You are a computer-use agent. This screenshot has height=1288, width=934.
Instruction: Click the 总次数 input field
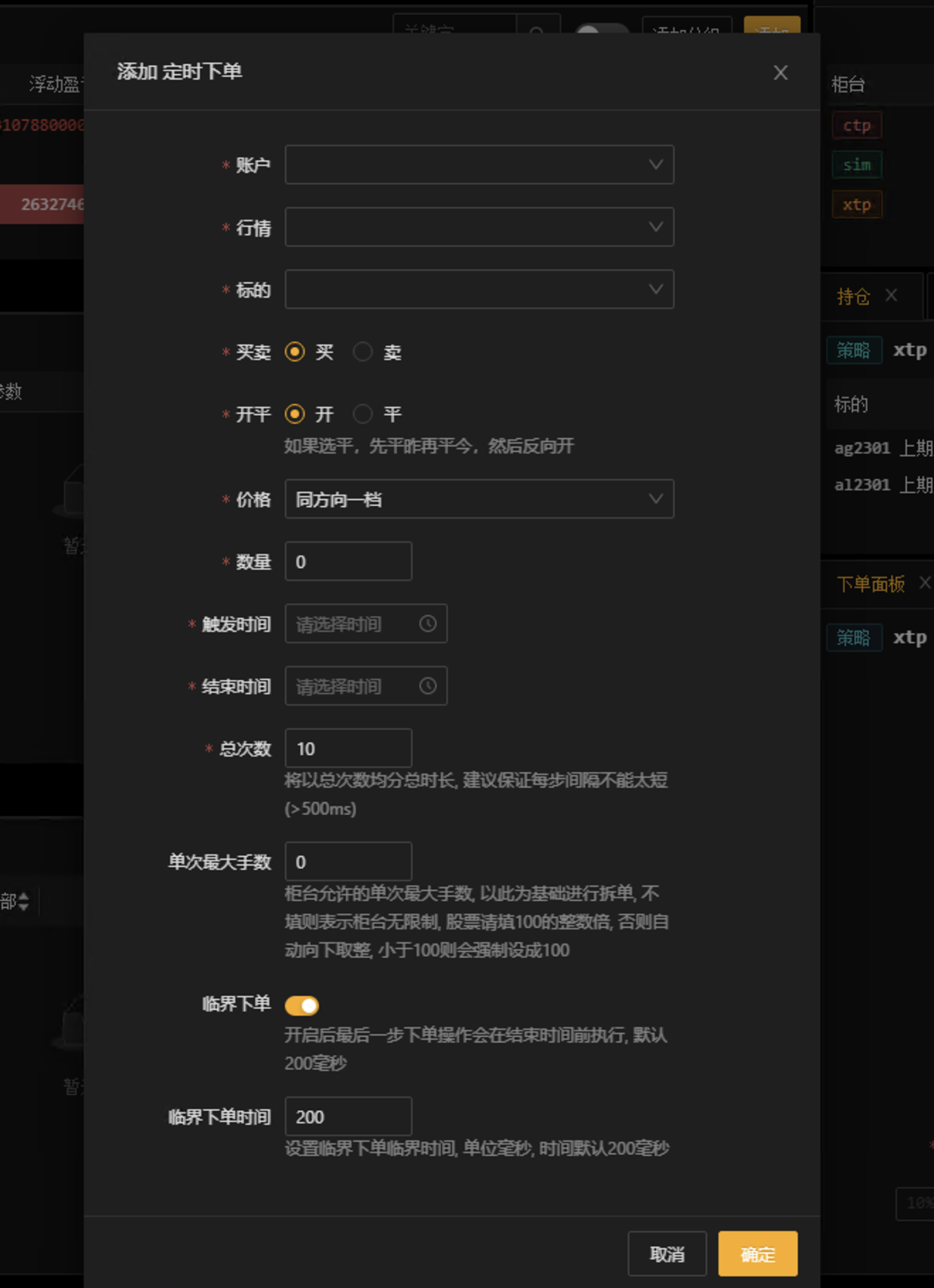pyautogui.click(x=348, y=748)
